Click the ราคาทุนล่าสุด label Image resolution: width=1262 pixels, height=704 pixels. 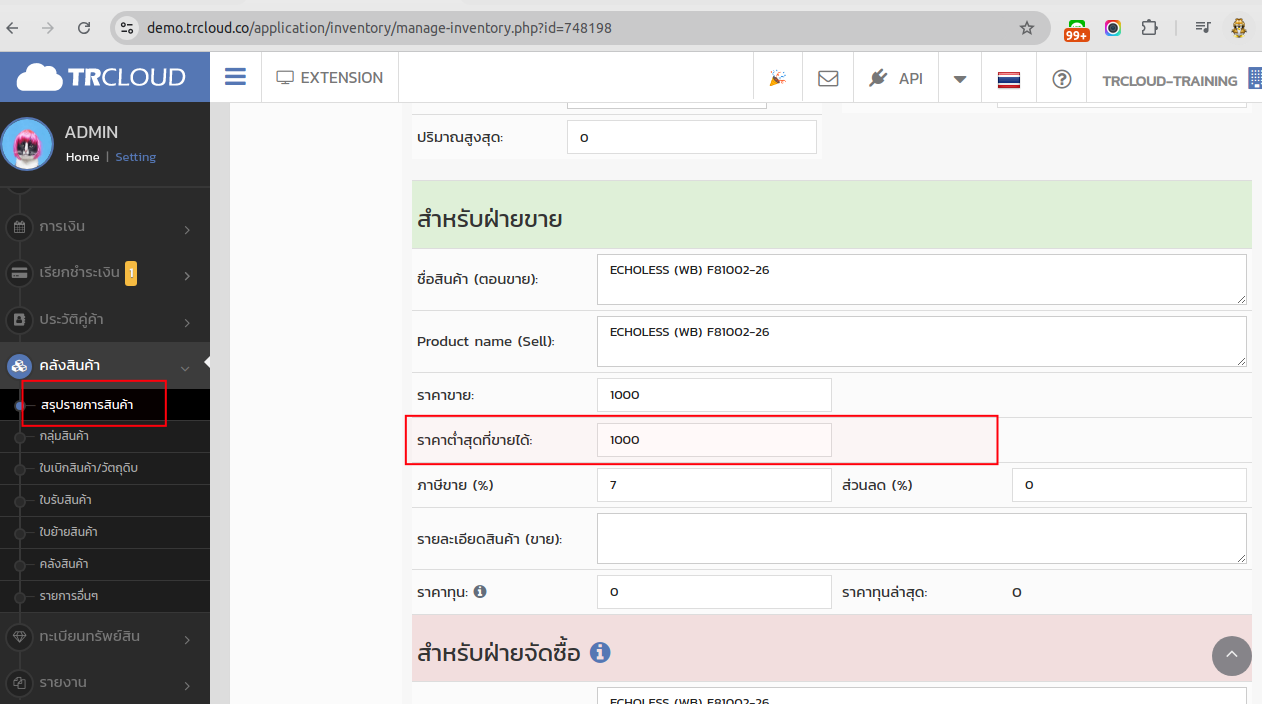click(885, 592)
